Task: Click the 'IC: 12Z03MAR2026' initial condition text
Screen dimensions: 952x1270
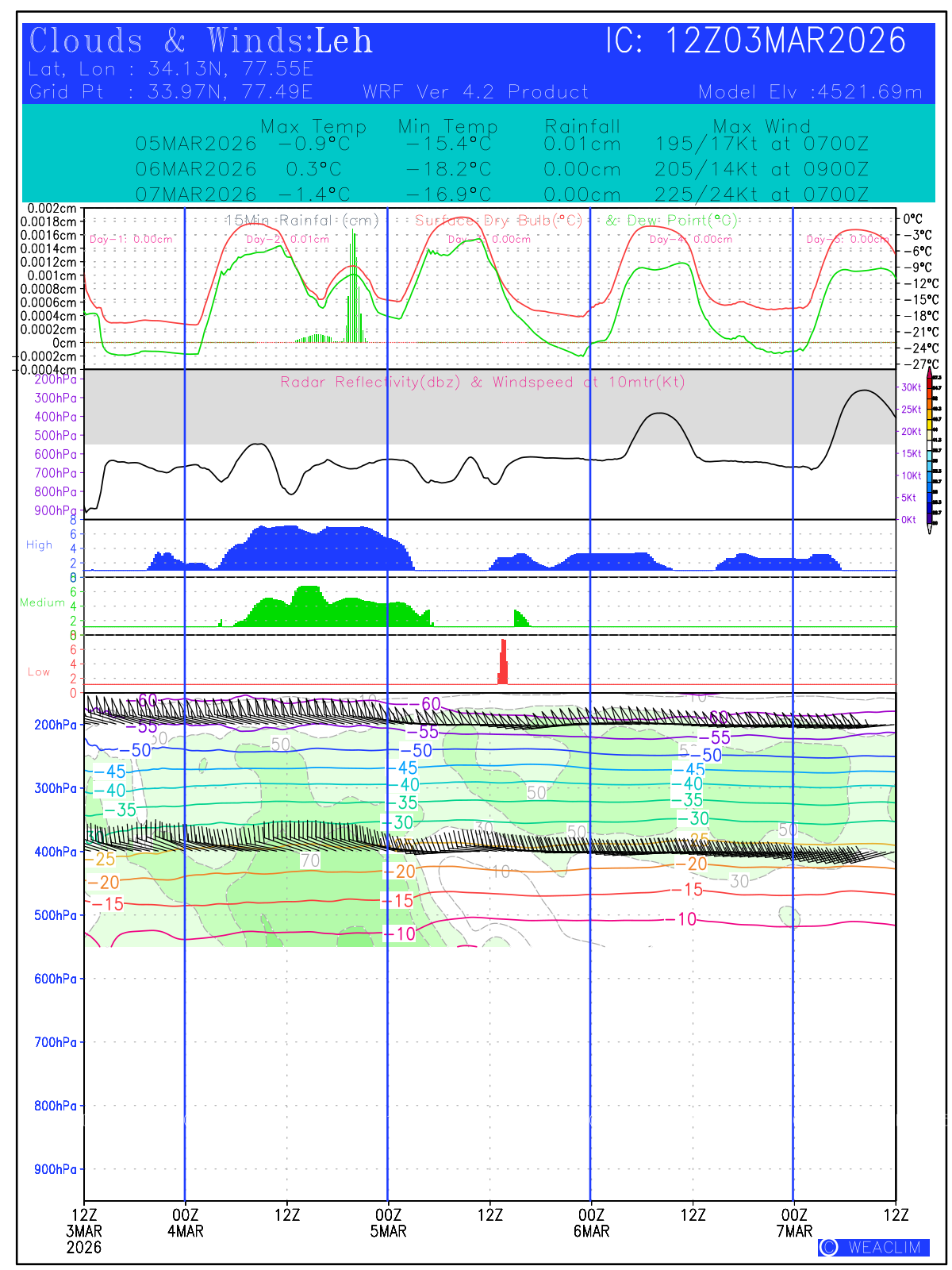Action: [755, 41]
